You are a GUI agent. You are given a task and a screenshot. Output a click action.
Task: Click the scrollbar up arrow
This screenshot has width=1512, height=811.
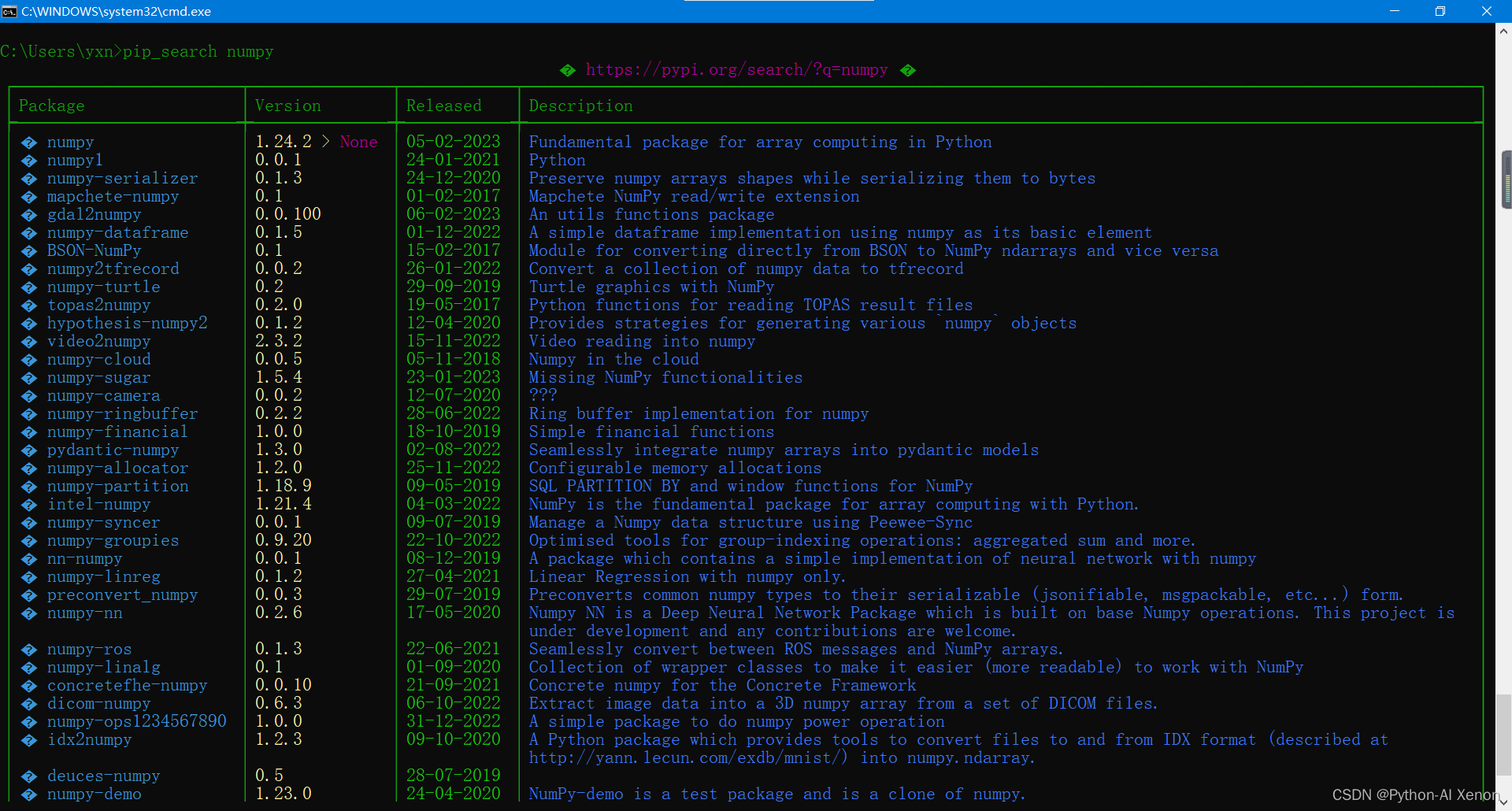pos(1503,31)
